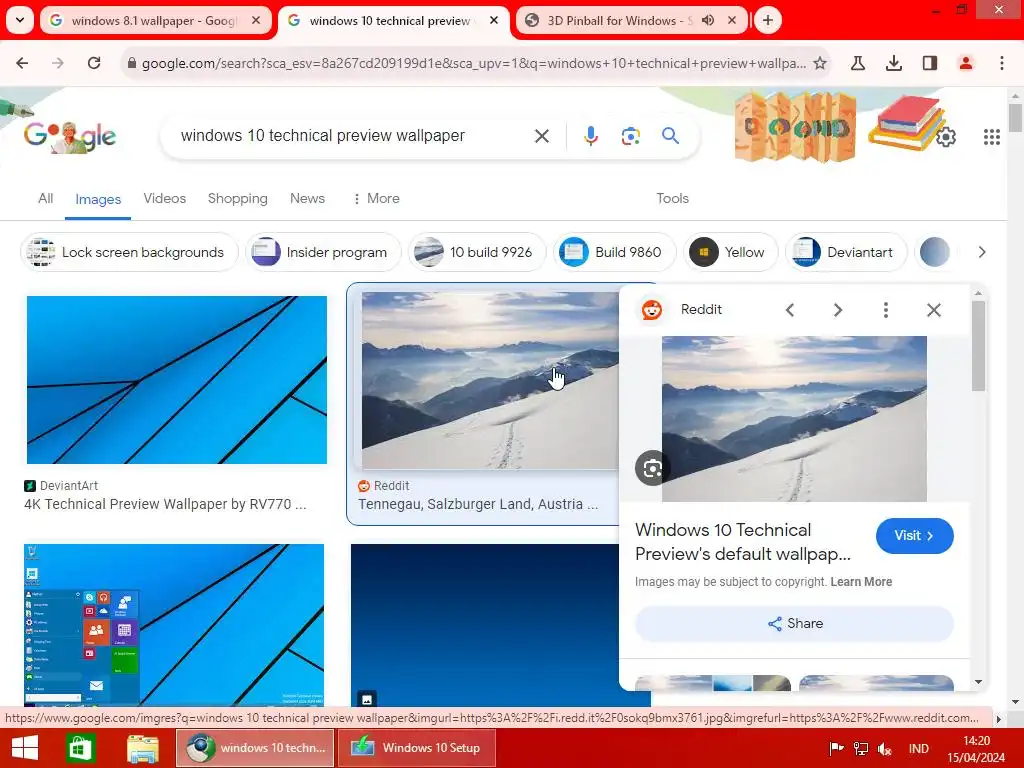The width and height of the screenshot is (1024, 768).
Task: Click the Google search input field
Action: [x=353, y=136]
